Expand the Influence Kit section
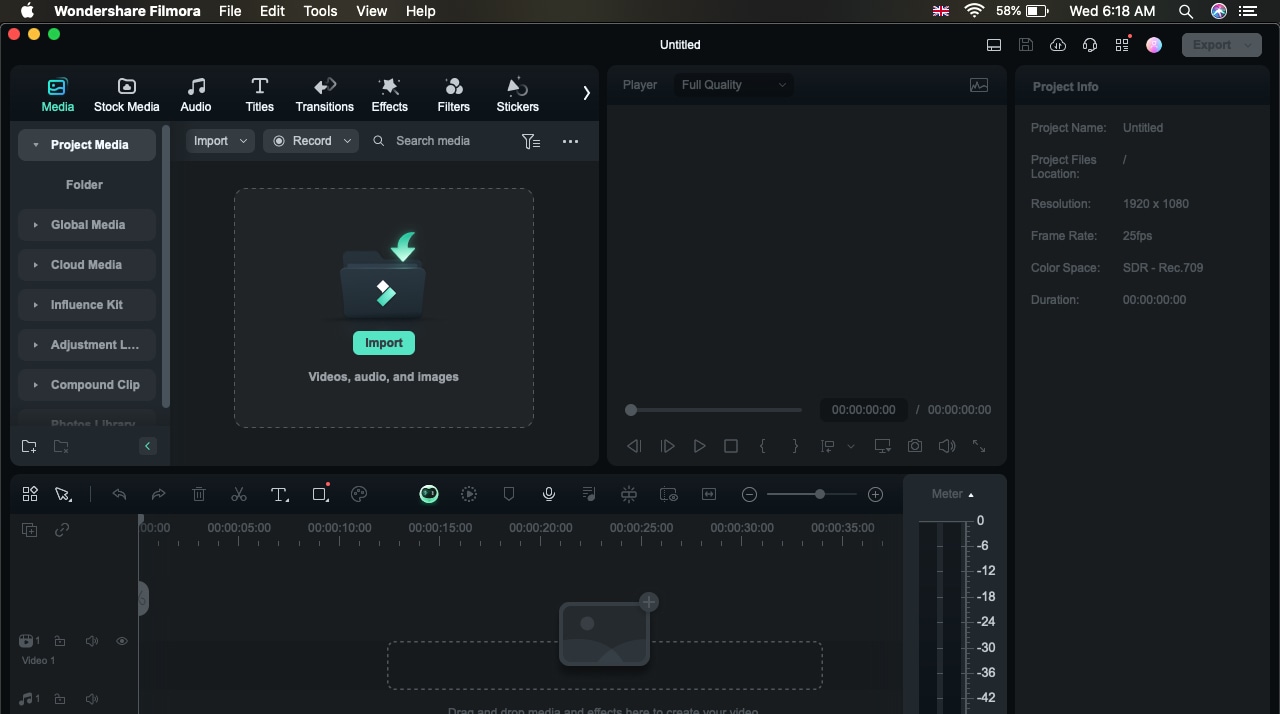The height and width of the screenshot is (714, 1280). coord(87,305)
